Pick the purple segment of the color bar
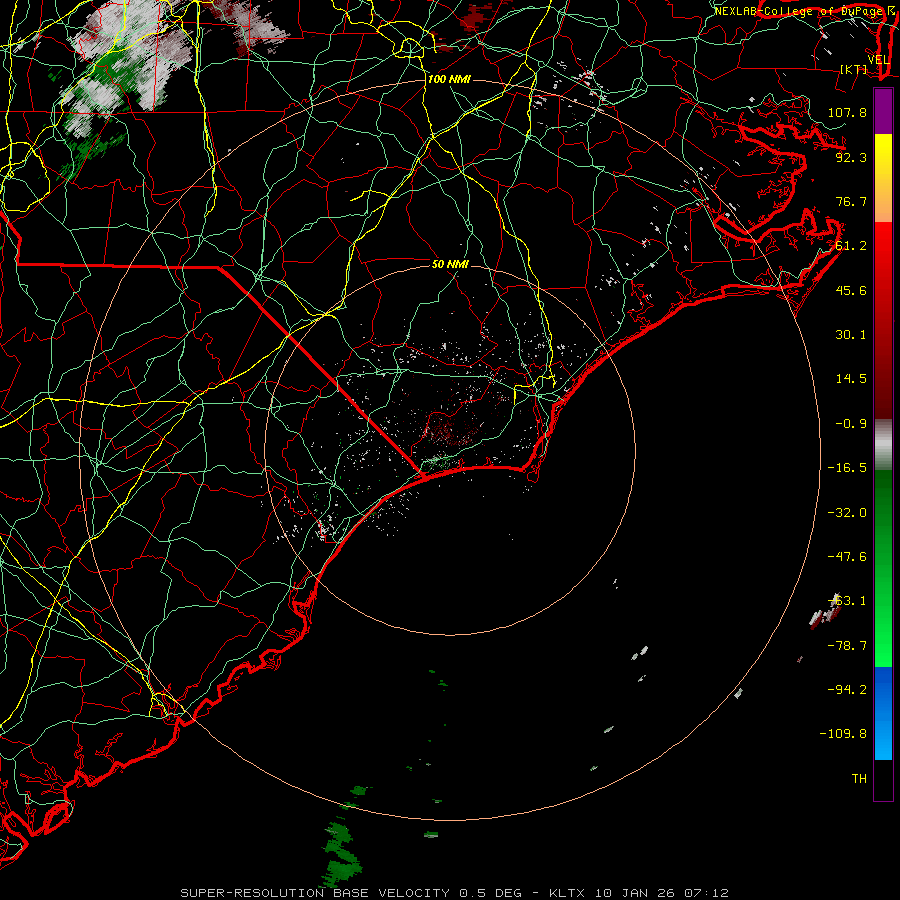900x900 pixels. (x=883, y=112)
